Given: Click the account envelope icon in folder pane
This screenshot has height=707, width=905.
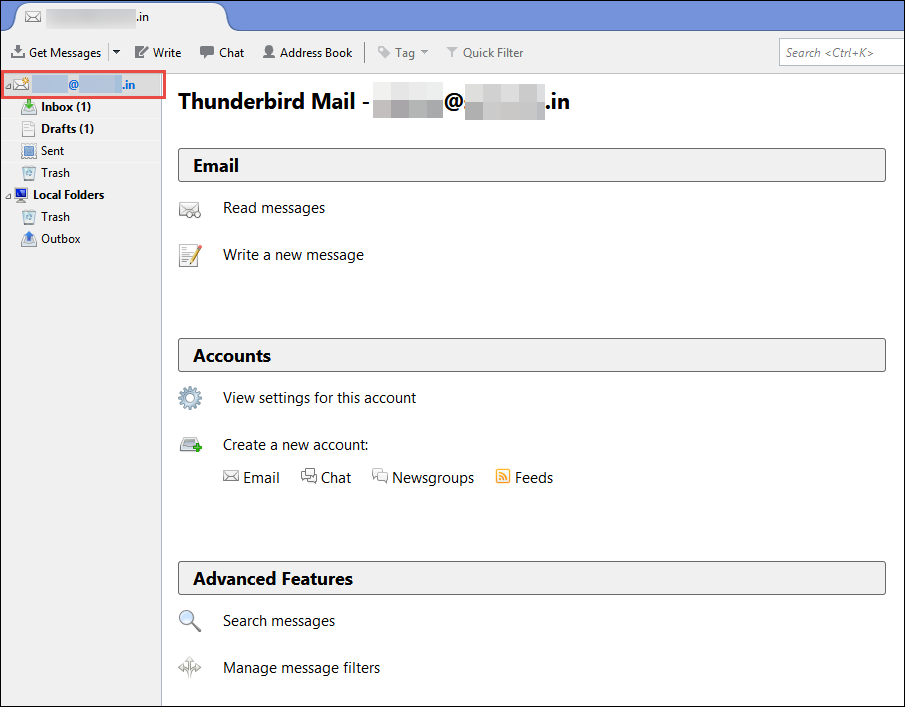Looking at the screenshot, I should tap(21, 84).
